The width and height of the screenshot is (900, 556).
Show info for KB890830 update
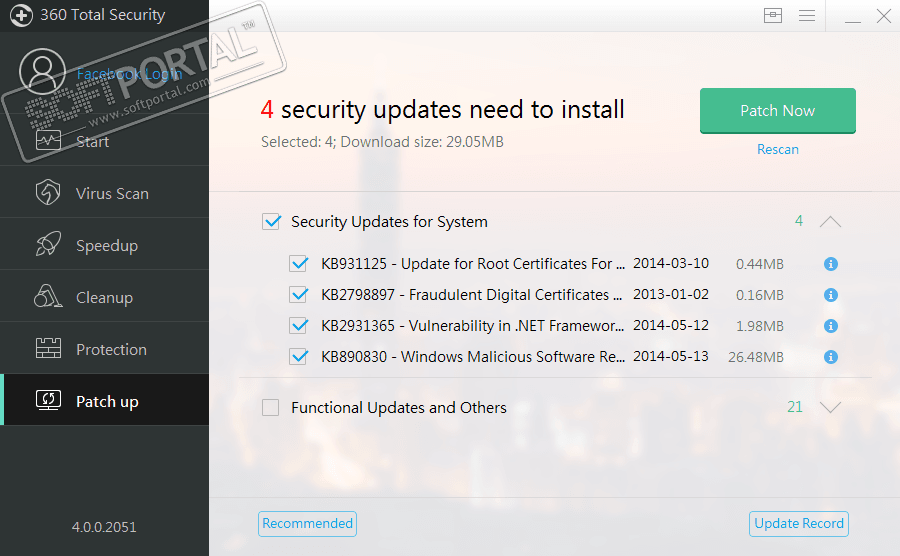(831, 357)
